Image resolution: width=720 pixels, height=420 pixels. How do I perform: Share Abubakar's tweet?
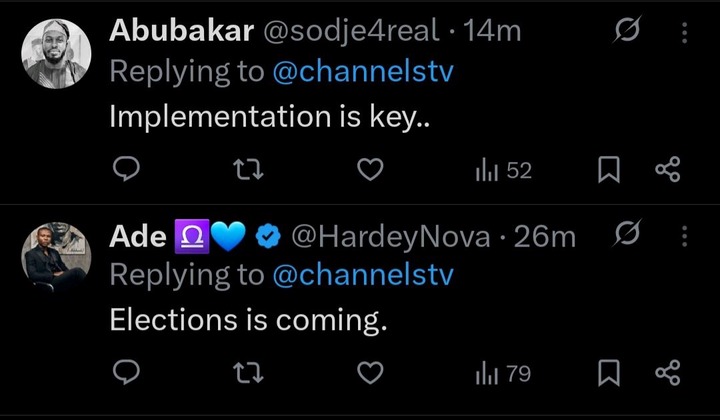pos(667,171)
